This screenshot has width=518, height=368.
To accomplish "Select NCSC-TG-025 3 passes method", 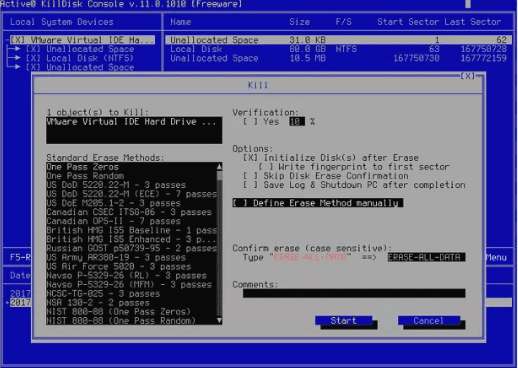I will (x=131, y=294).
